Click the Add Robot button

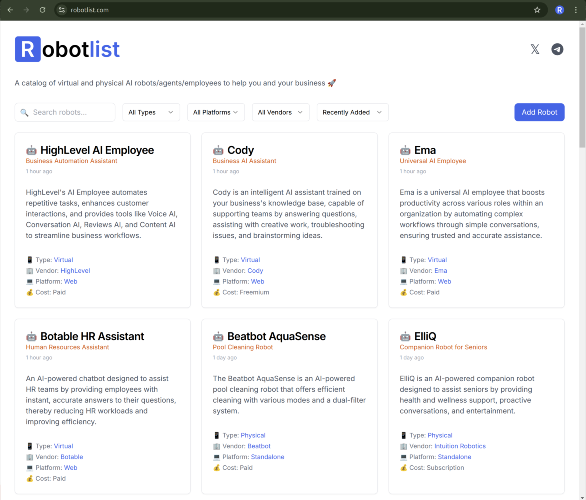(x=539, y=112)
